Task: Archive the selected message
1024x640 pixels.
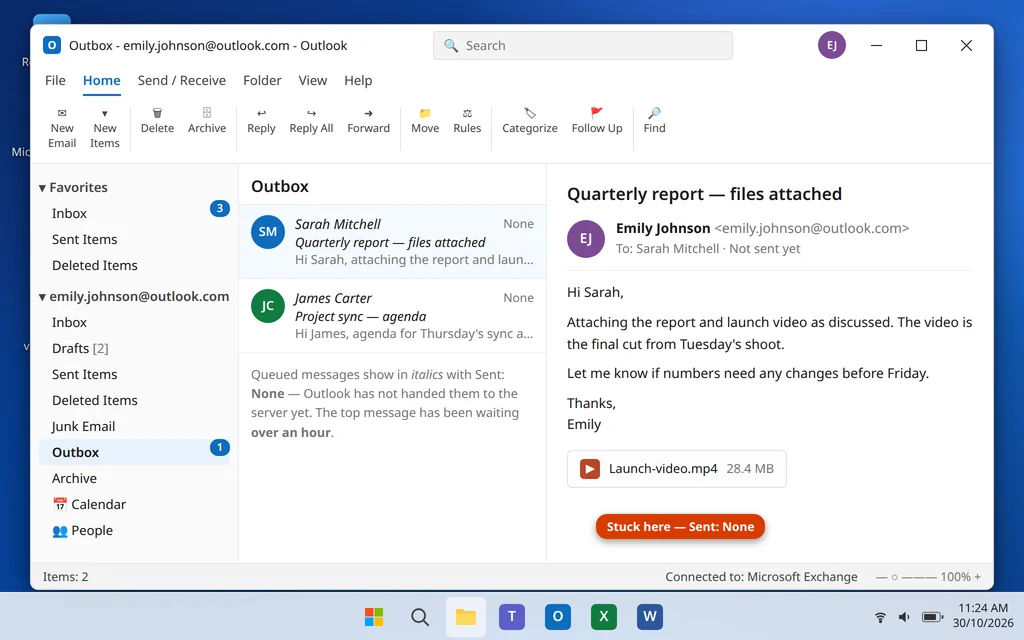Action: (x=207, y=121)
